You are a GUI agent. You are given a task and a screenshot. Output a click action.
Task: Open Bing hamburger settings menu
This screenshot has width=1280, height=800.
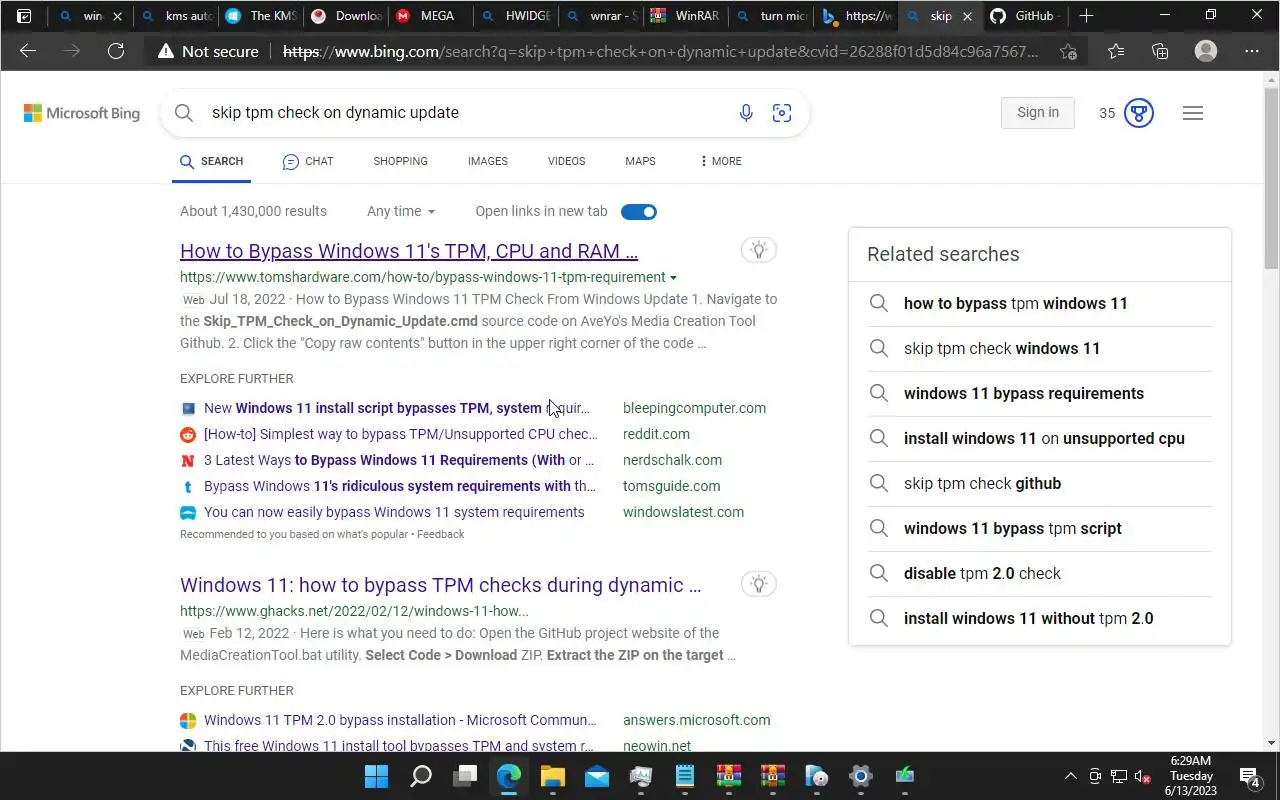pyautogui.click(x=1192, y=113)
